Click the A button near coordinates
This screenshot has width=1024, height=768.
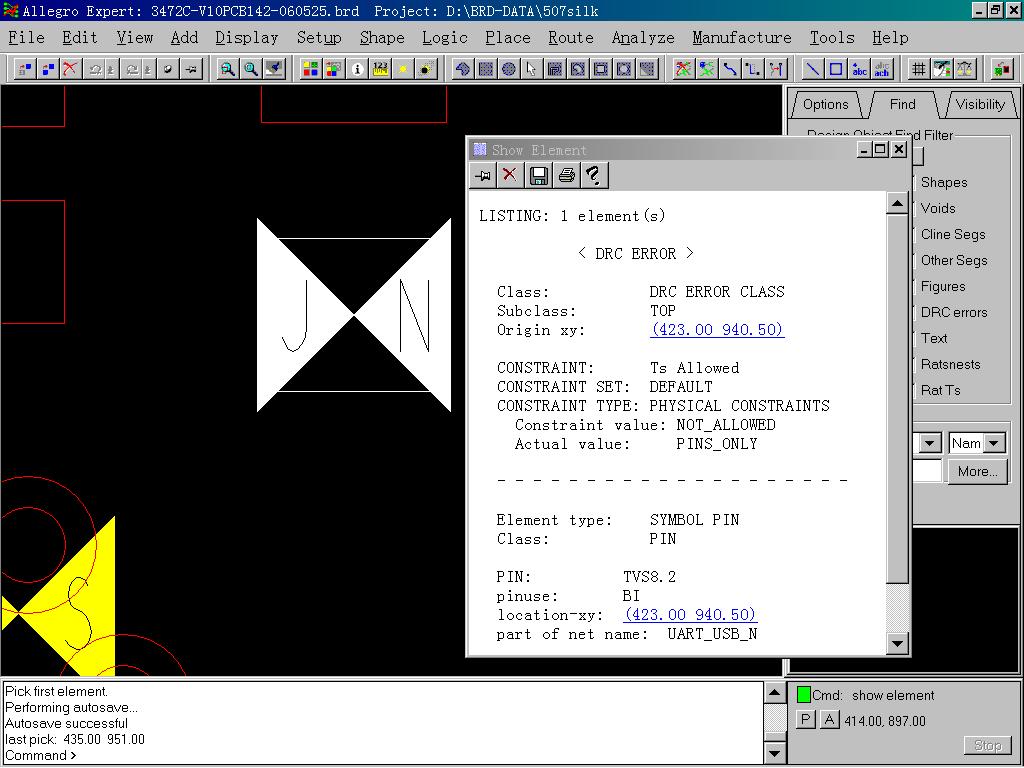pyautogui.click(x=829, y=720)
